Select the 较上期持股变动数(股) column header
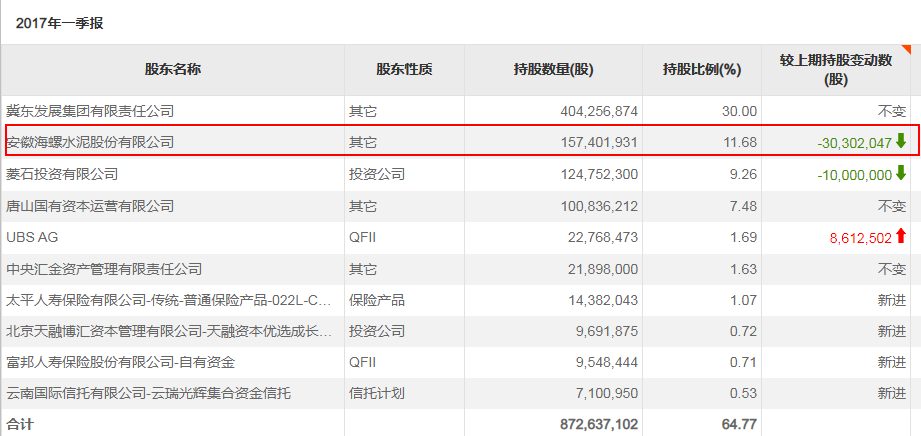This screenshot has height=436, width=921. (x=836, y=70)
